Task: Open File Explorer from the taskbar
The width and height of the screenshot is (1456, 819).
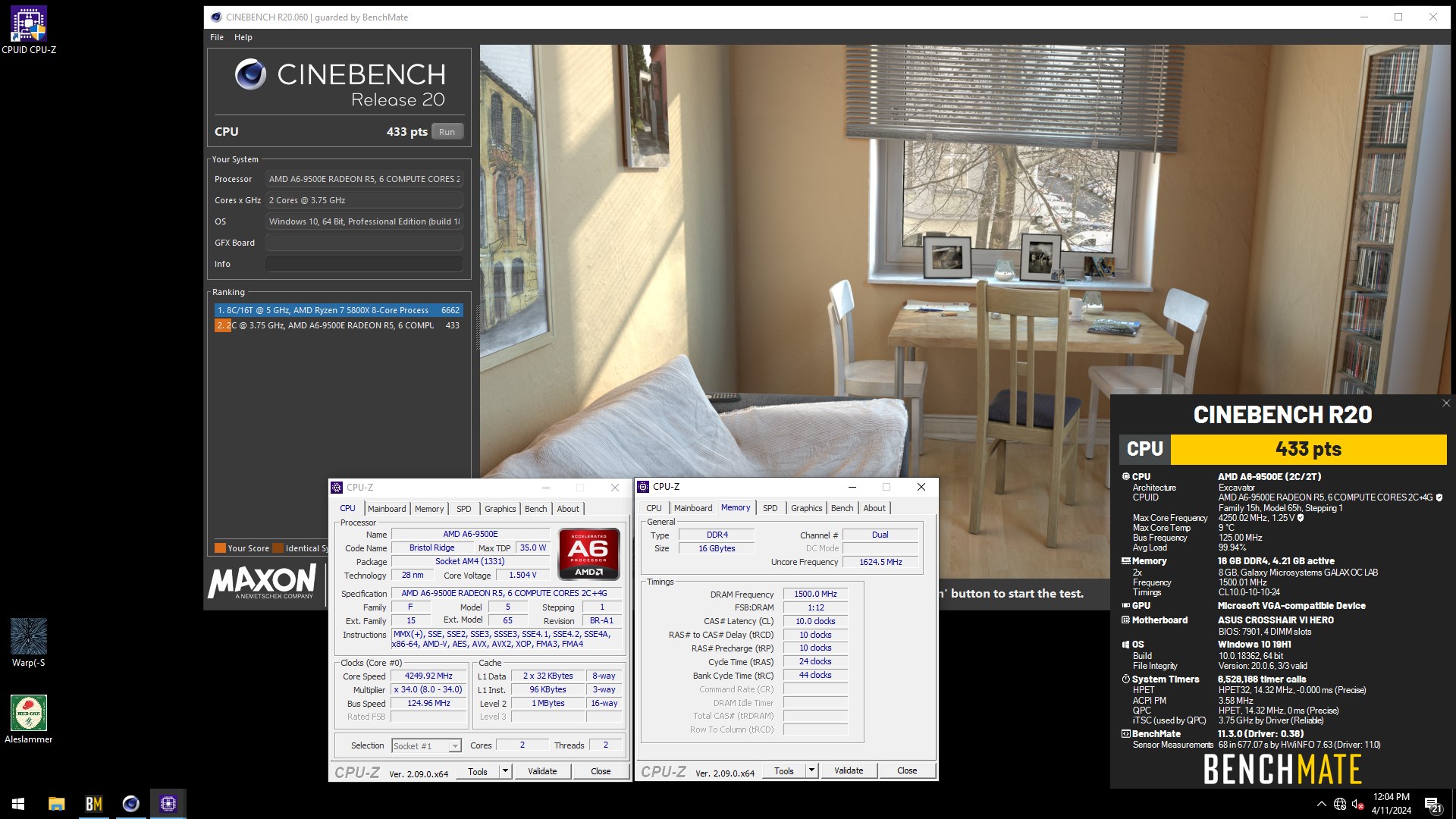Action: click(56, 804)
